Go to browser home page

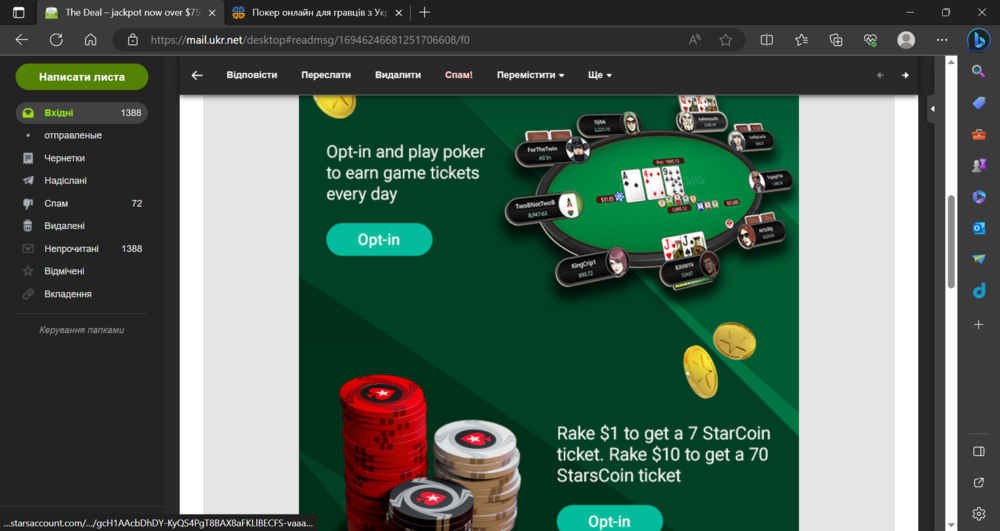91,40
